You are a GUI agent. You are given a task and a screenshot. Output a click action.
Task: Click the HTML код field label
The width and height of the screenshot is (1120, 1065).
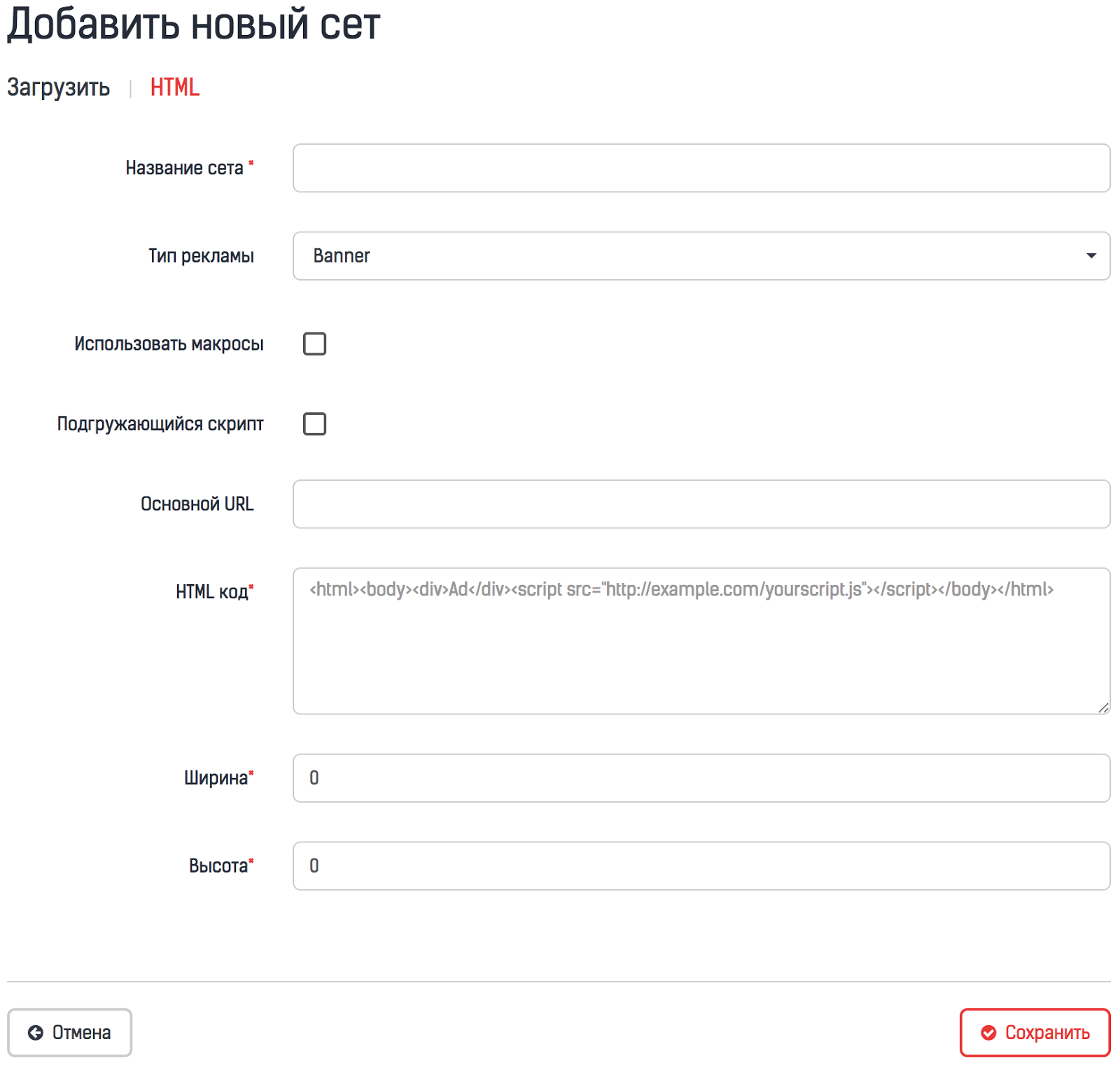(x=211, y=592)
